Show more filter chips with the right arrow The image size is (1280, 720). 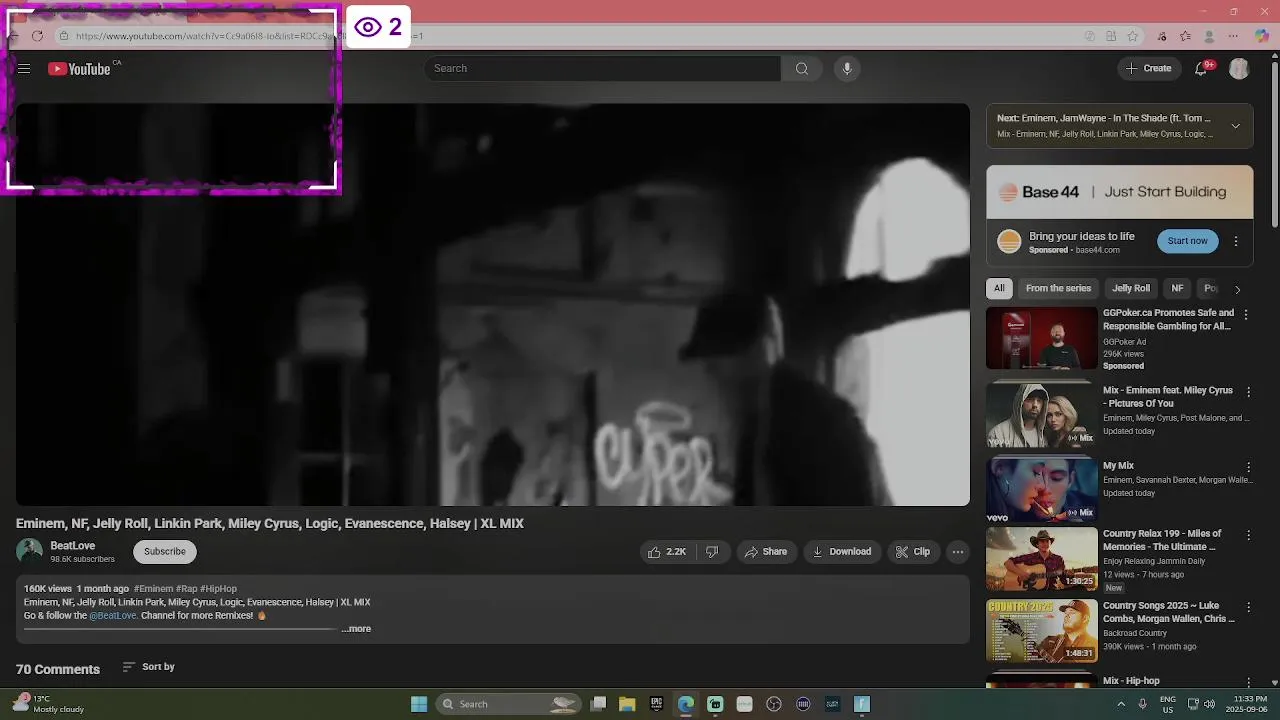[1237, 289]
